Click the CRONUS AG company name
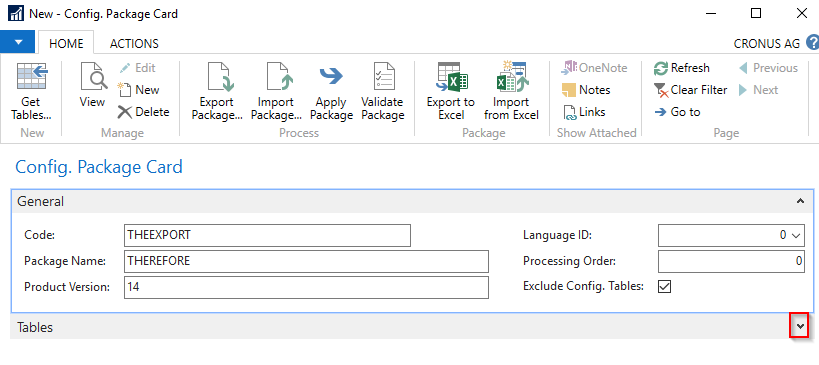Viewport: 819px width, 365px height. (767, 43)
